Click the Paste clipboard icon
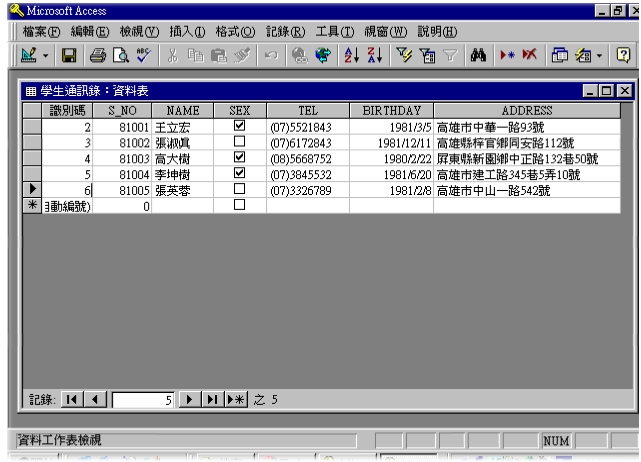Image resolution: width=641 pixels, height=462 pixels. pyautogui.click(x=219, y=55)
